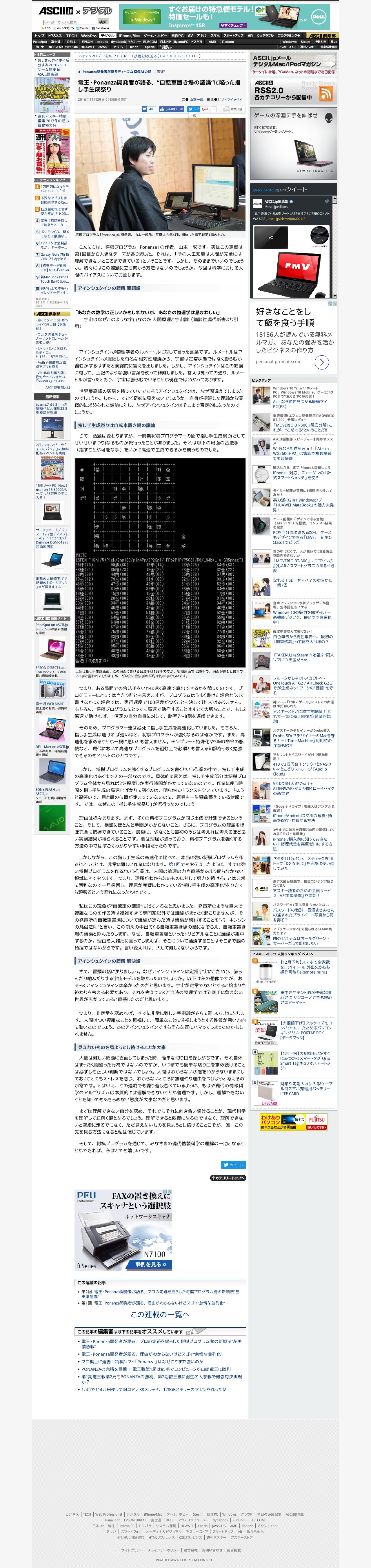Click the Tweet share button below the headline
Image resolution: width=371 pixels, height=1568 pixels.
[193, 109]
